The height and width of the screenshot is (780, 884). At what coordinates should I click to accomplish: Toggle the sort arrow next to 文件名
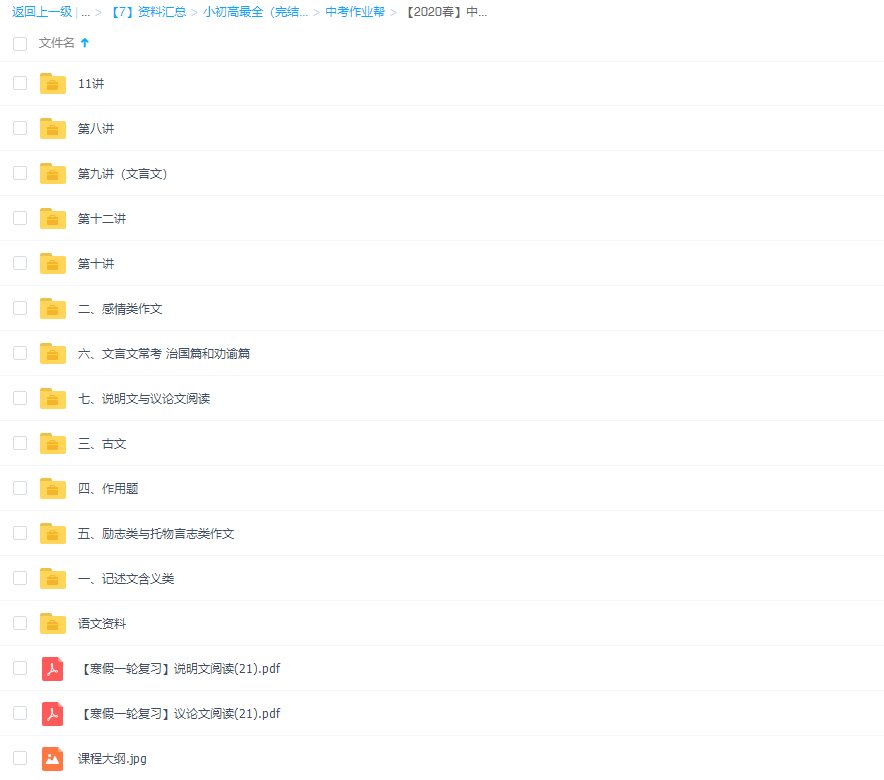[x=84, y=43]
